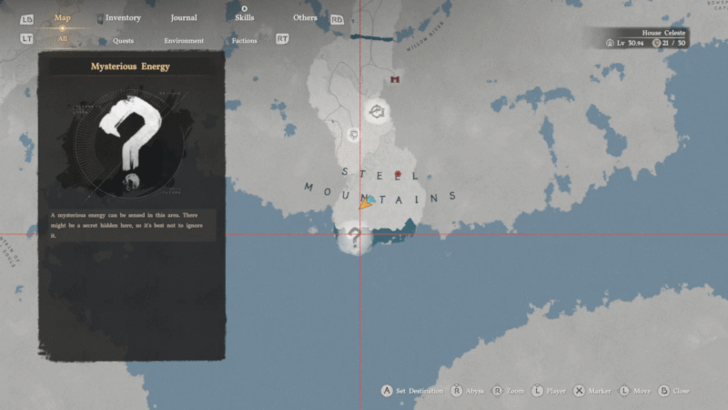Click the large circular swirl map icon
Viewport: 728px width, 410px height.
click(377, 112)
